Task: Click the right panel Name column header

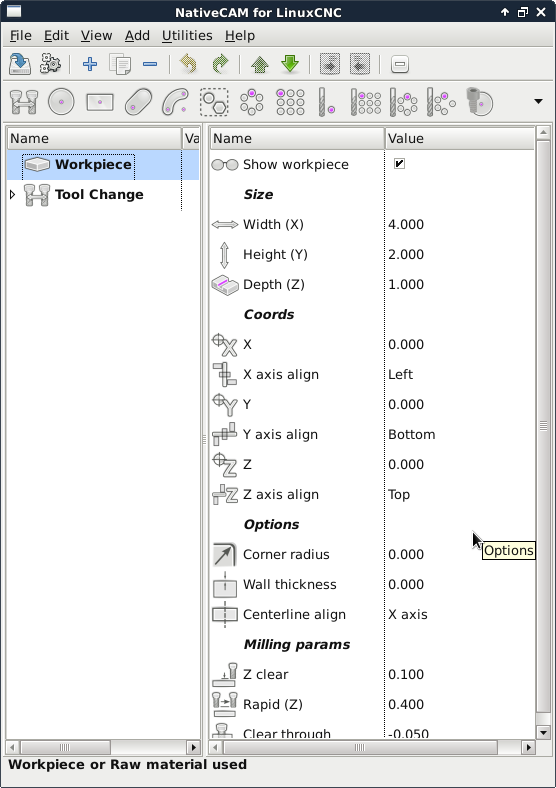Action: pyautogui.click(x=297, y=139)
